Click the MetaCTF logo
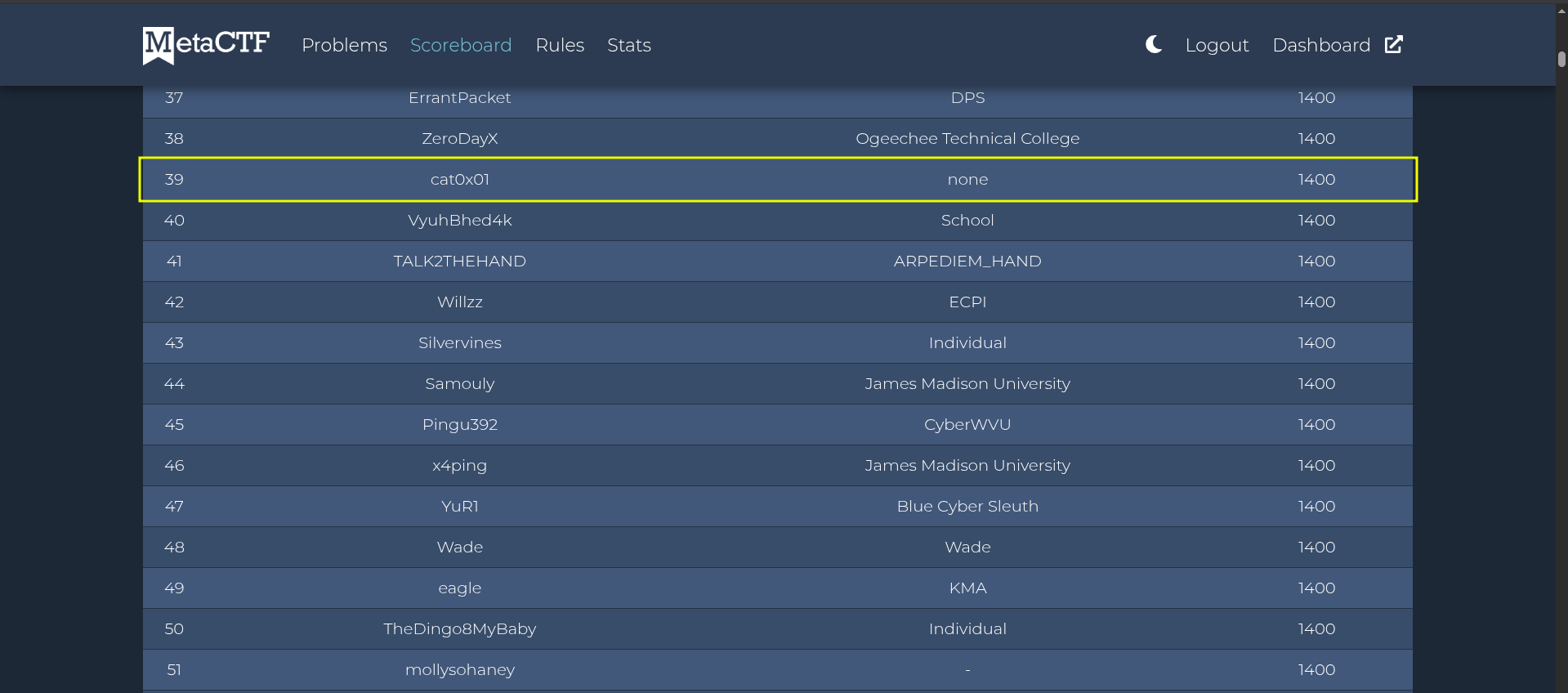 (206, 45)
